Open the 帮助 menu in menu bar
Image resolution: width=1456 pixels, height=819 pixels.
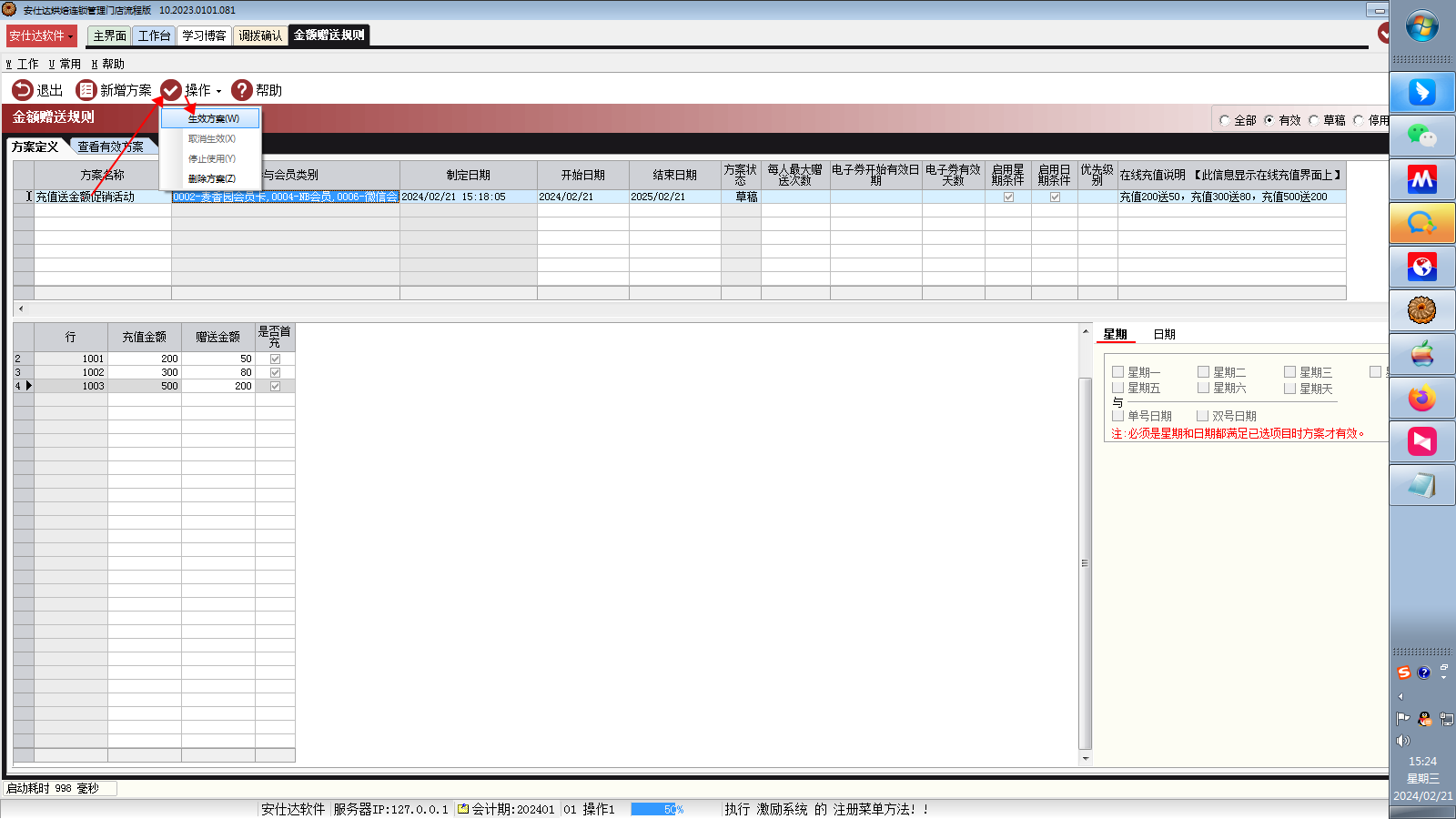point(107,64)
